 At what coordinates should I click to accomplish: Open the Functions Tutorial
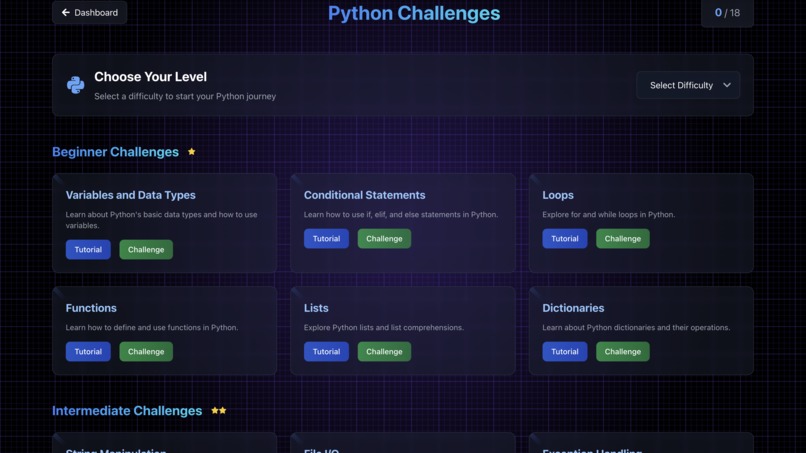point(88,352)
